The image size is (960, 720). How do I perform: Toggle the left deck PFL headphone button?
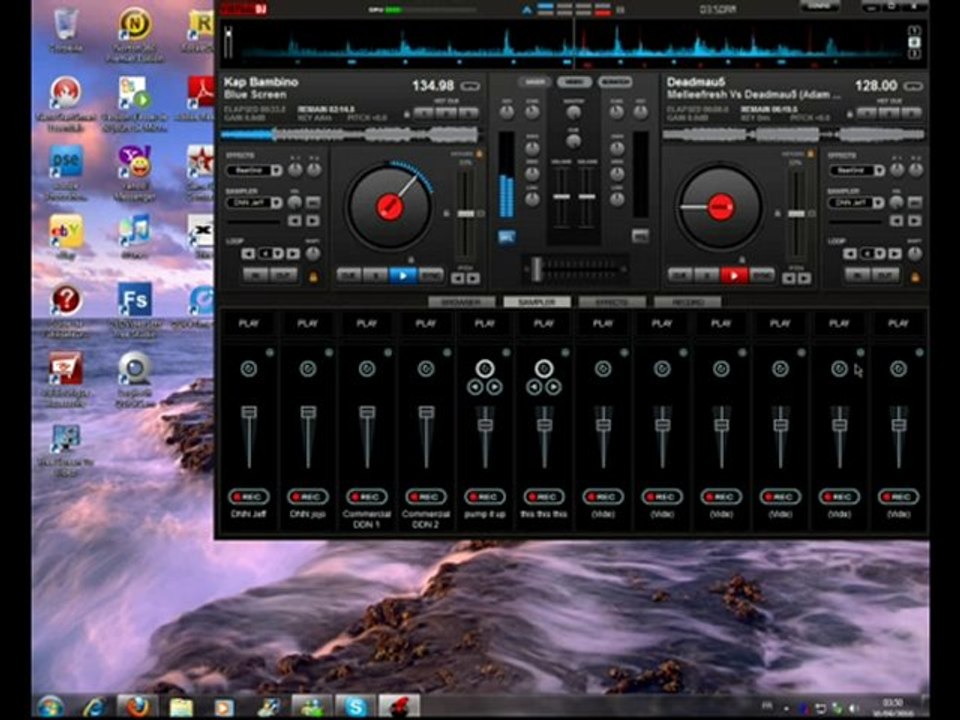506,236
